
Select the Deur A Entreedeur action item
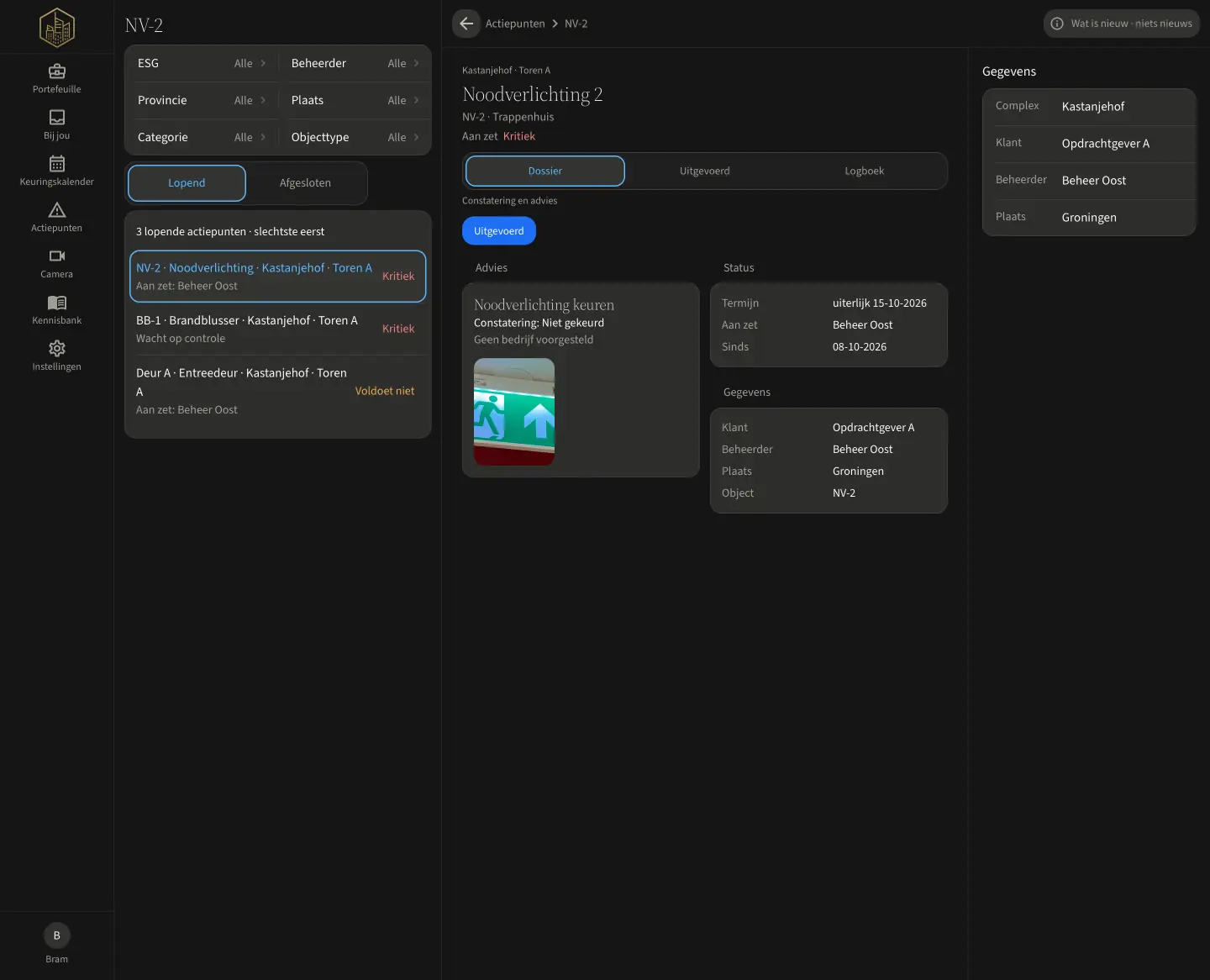(x=277, y=391)
